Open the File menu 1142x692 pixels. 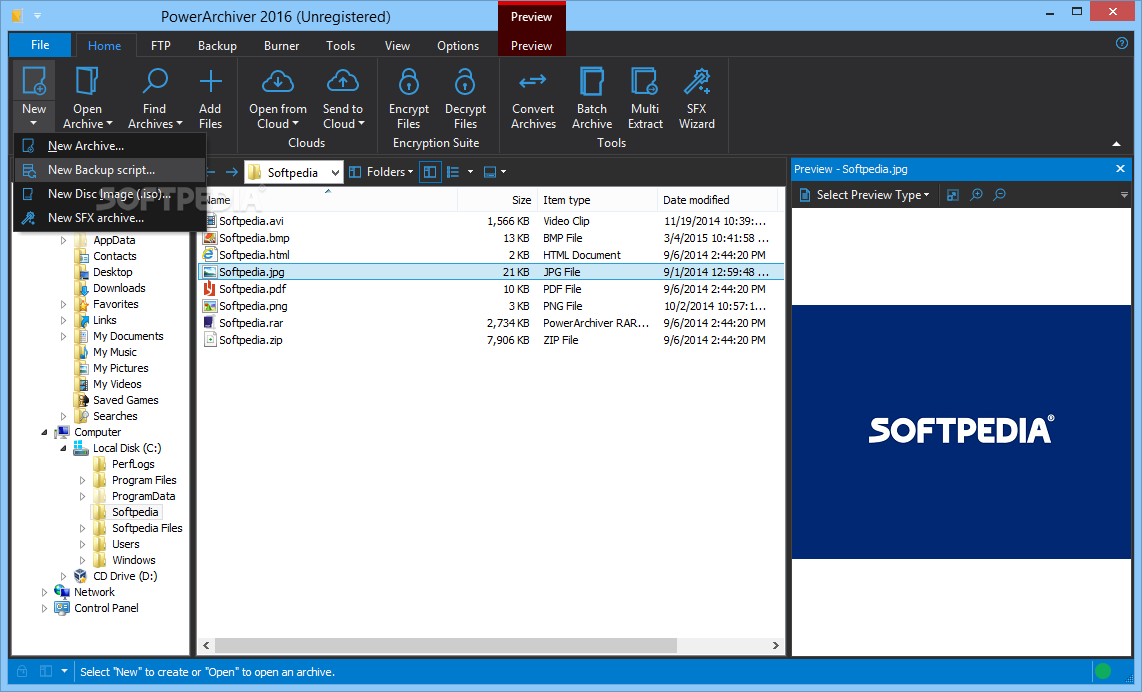pyautogui.click(x=40, y=44)
